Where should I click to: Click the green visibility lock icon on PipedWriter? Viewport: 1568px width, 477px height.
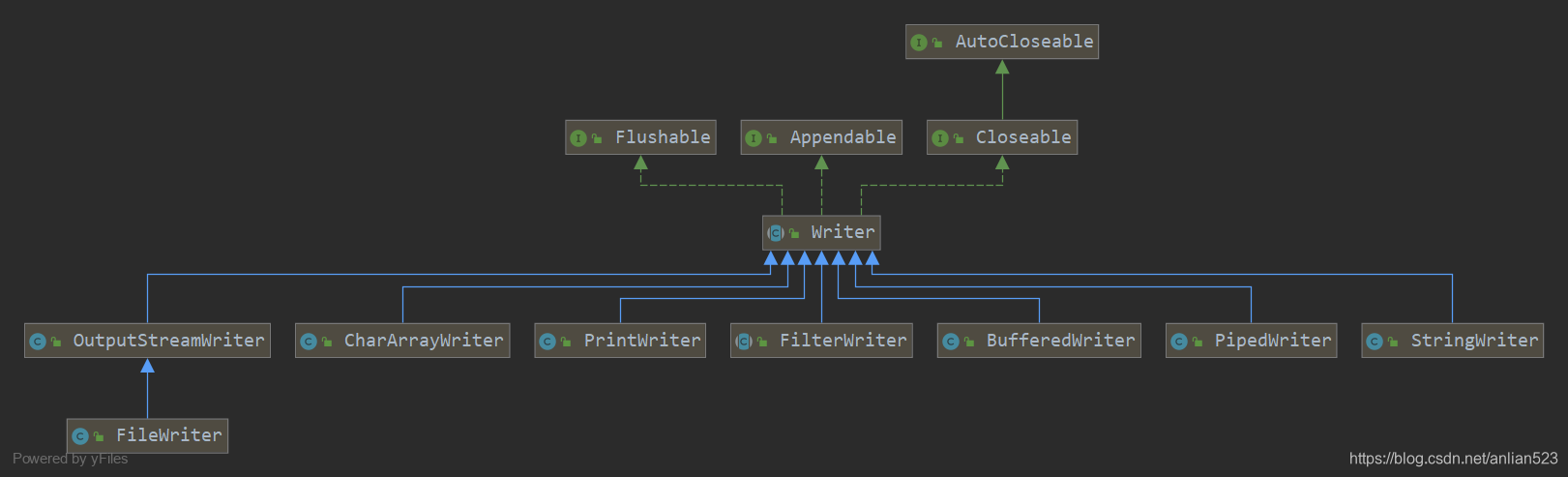click(x=1198, y=342)
